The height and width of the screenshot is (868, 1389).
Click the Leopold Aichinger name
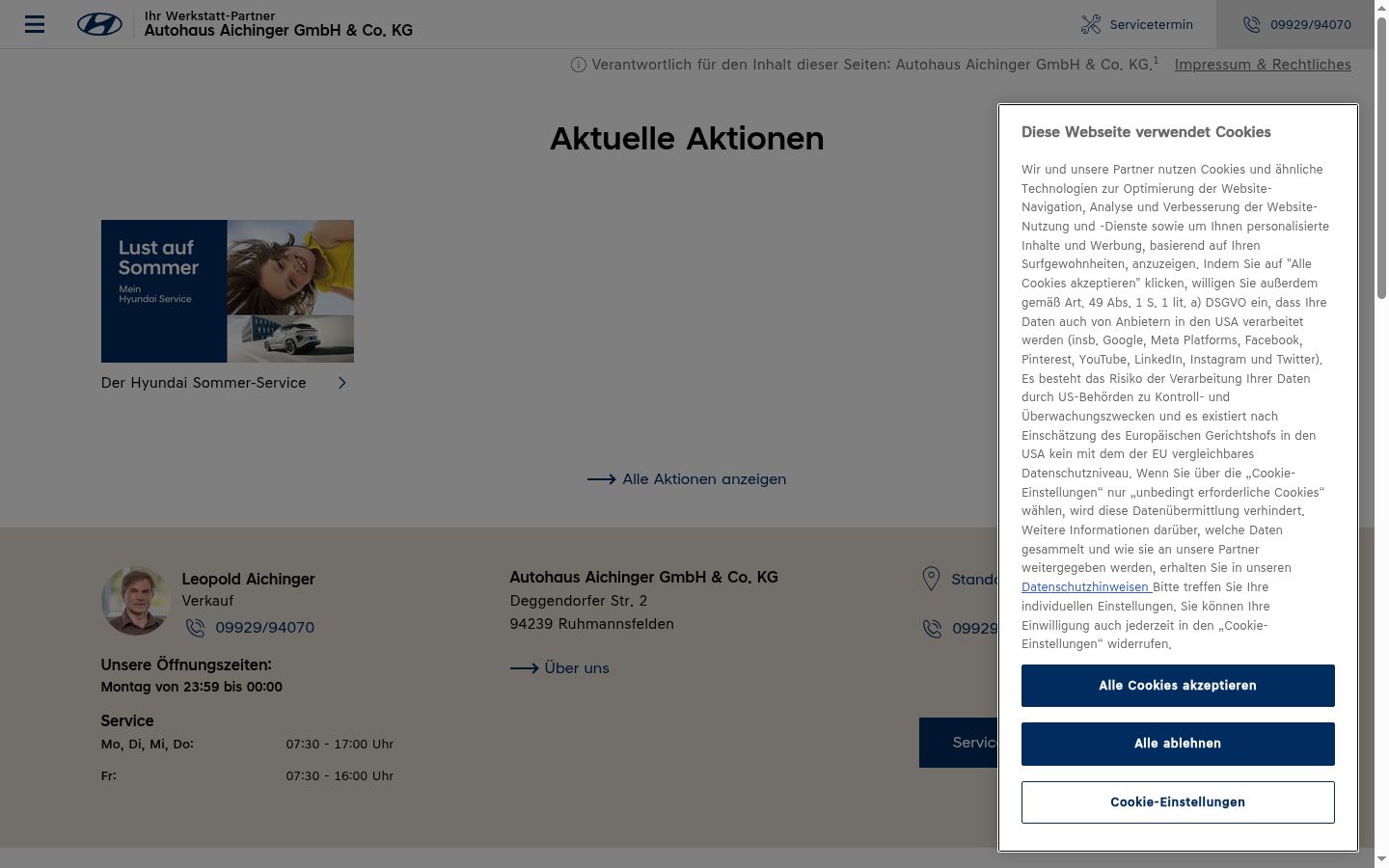pos(249,580)
